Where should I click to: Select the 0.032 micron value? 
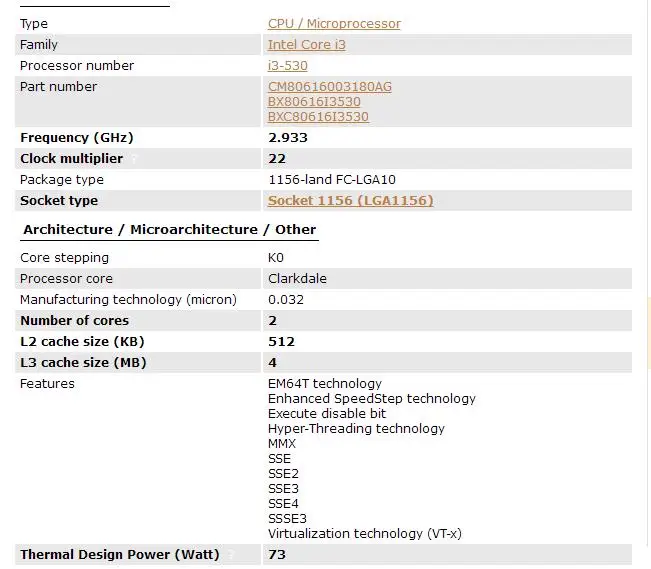point(286,299)
